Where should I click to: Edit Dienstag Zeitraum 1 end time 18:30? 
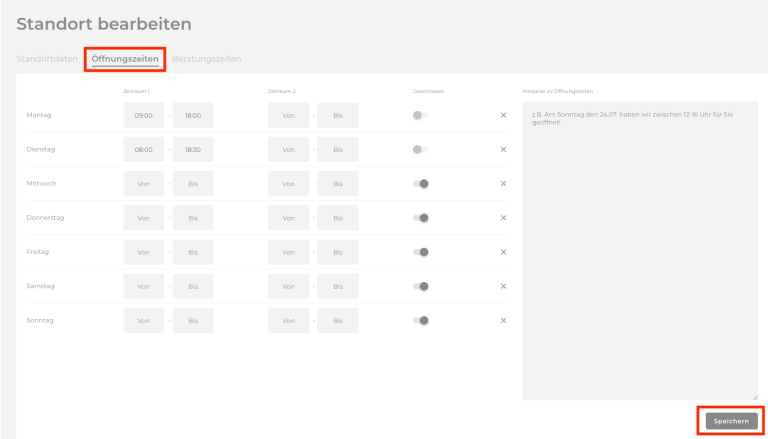(193, 150)
